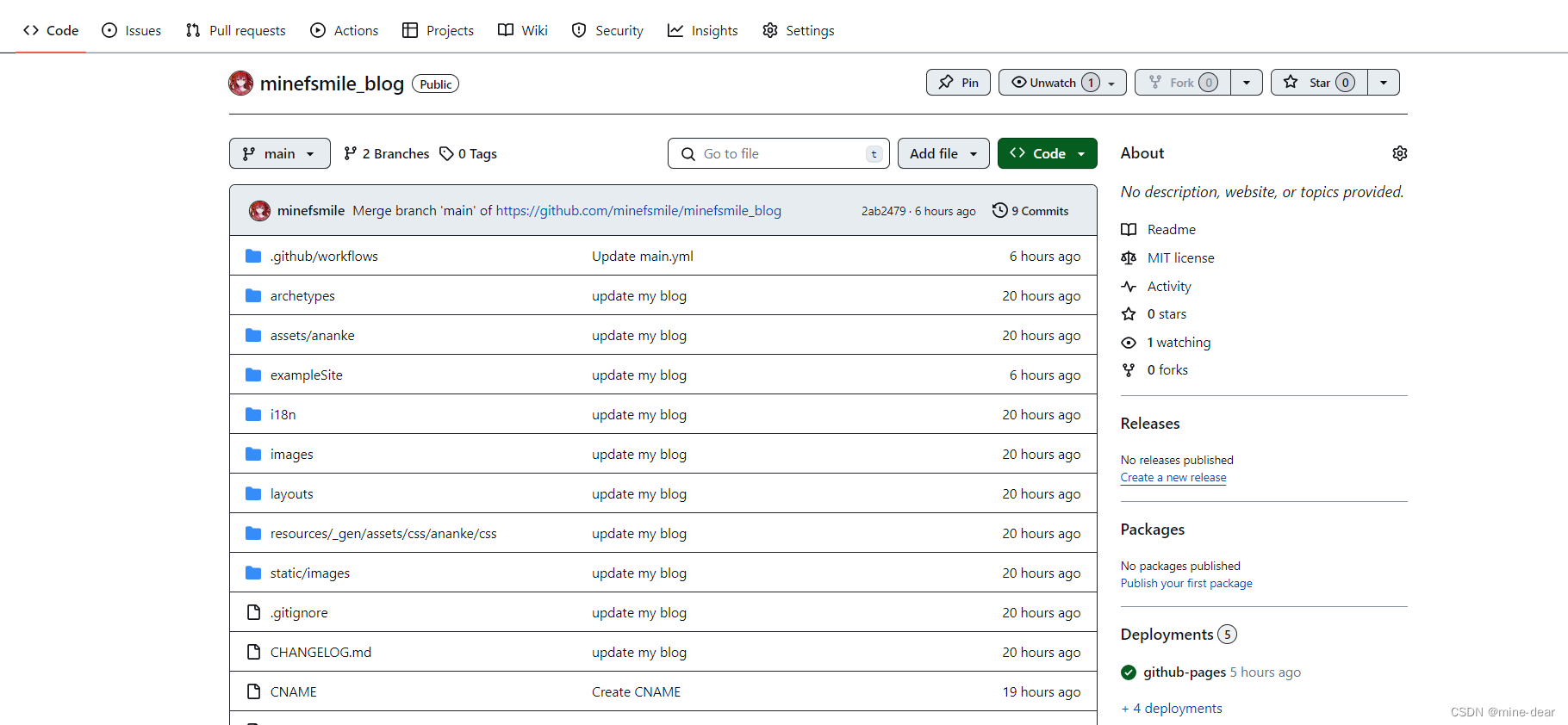Open the github.com/minefsmile/minefsmile_blog commit link

coord(638,210)
